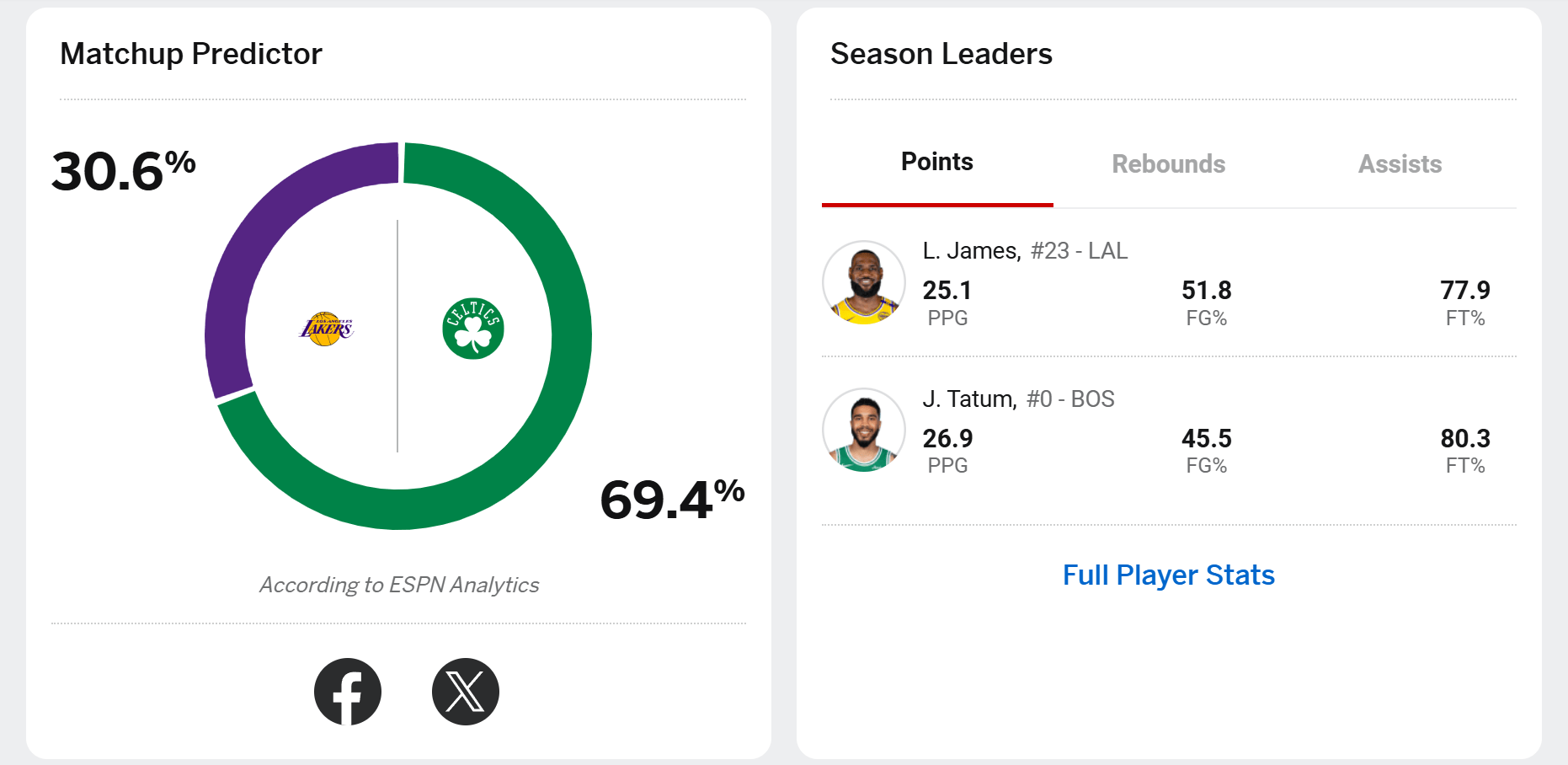This screenshot has width=1568, height=765.
Task: Click the Season Leaders heading
Action: click(941, 54)
